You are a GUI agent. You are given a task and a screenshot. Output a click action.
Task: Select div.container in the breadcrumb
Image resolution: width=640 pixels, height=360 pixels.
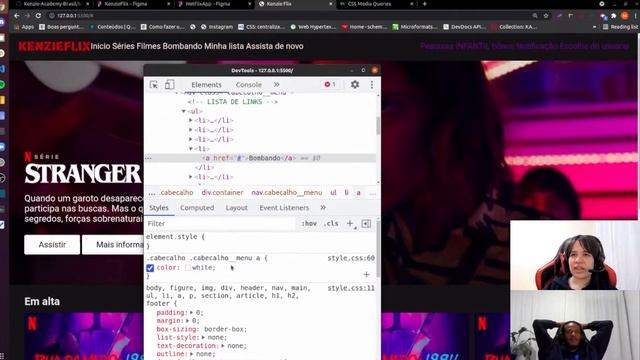[222, 192]
